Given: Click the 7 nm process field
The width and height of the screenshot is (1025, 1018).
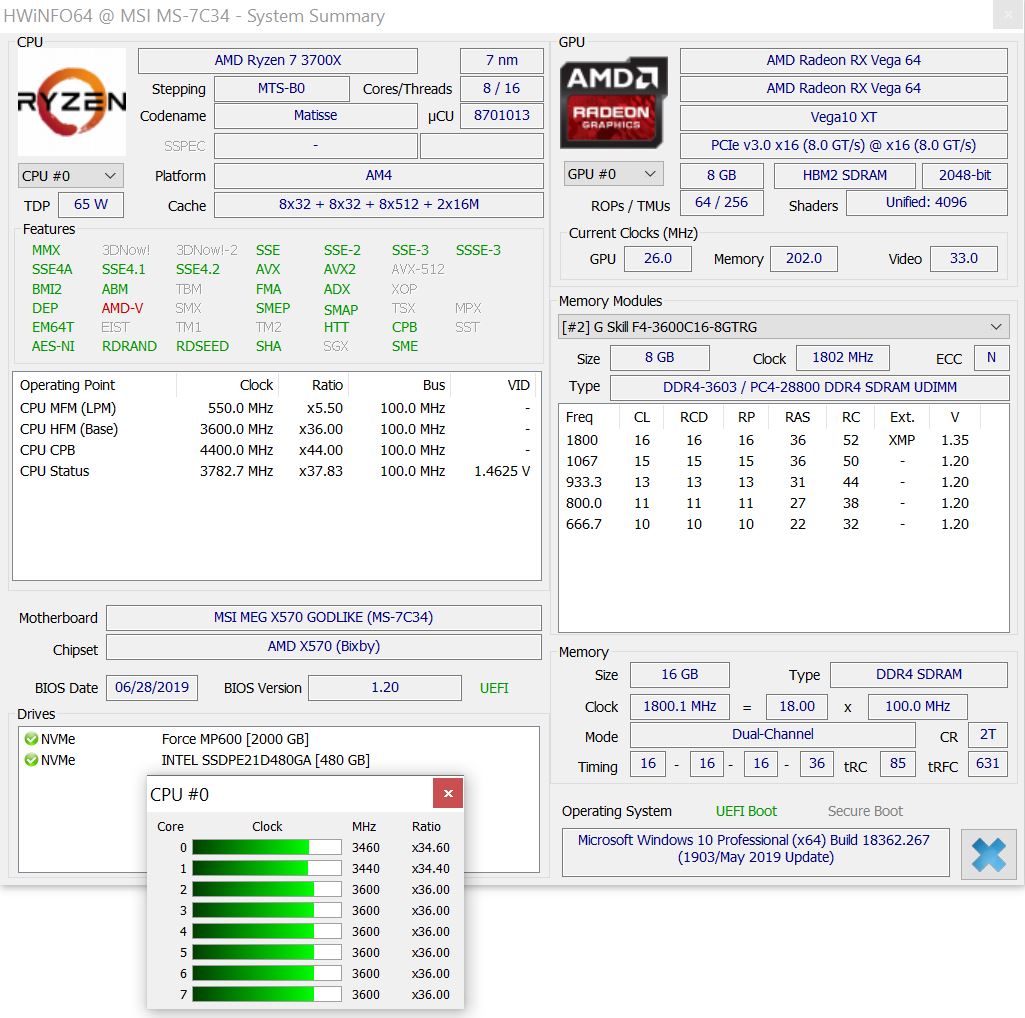Looking at the screenshot, I should (x=501, y=60).
